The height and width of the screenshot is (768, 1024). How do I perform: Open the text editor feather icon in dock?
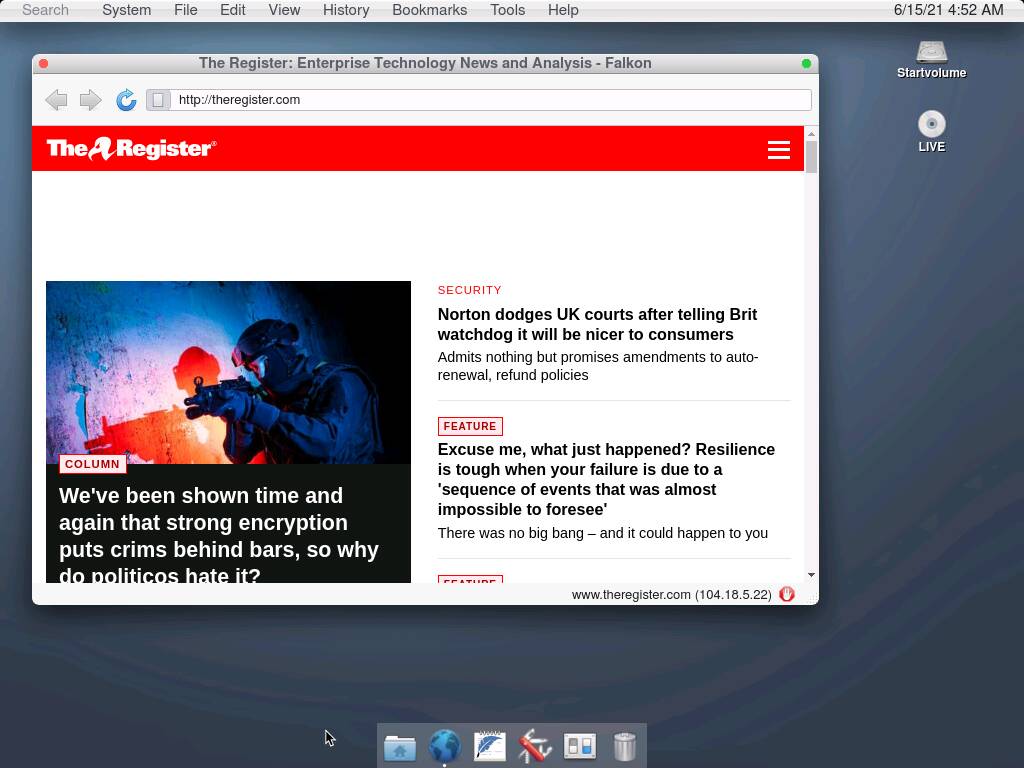490,746
